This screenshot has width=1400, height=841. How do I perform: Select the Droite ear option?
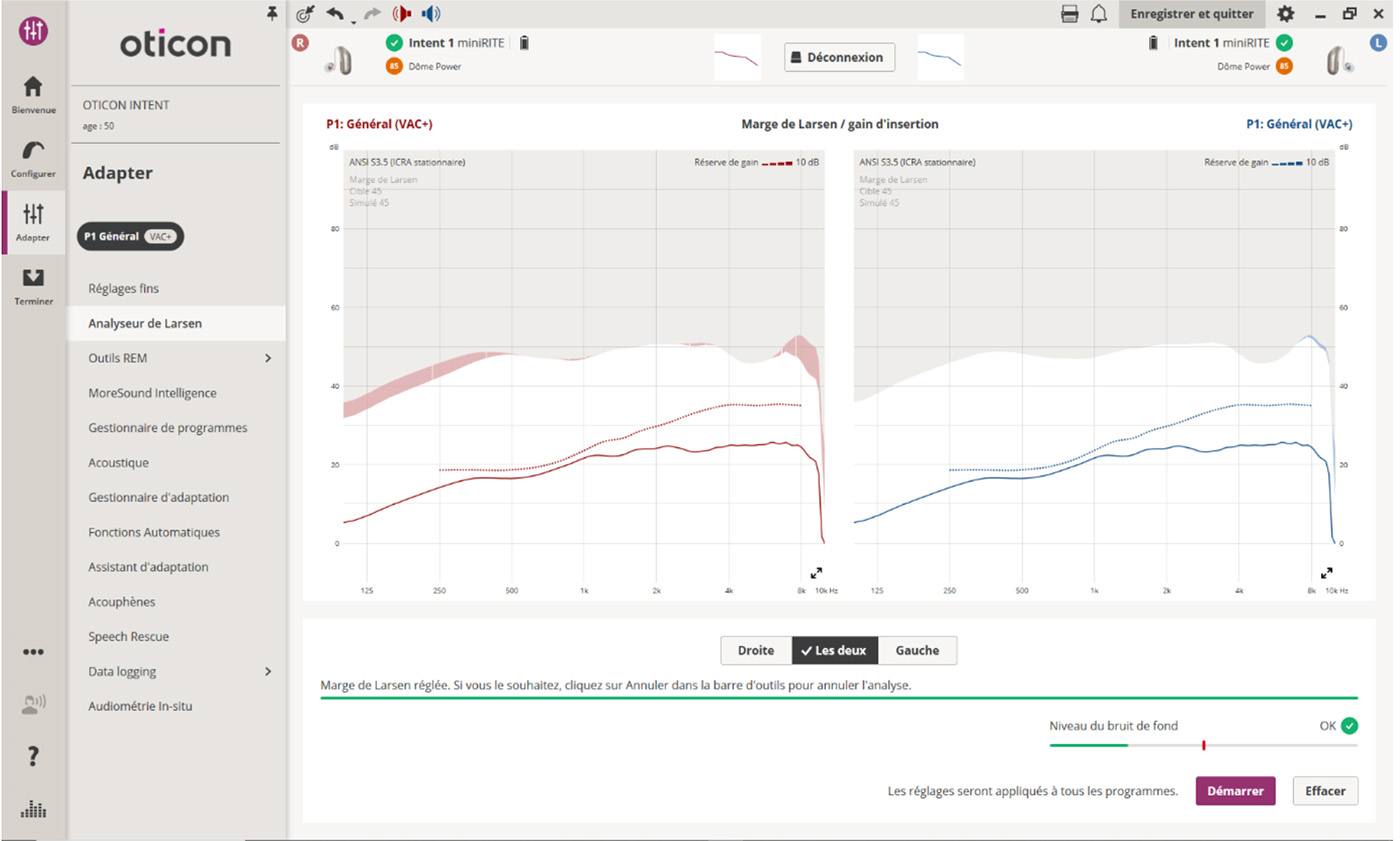(x=756, y=650)
